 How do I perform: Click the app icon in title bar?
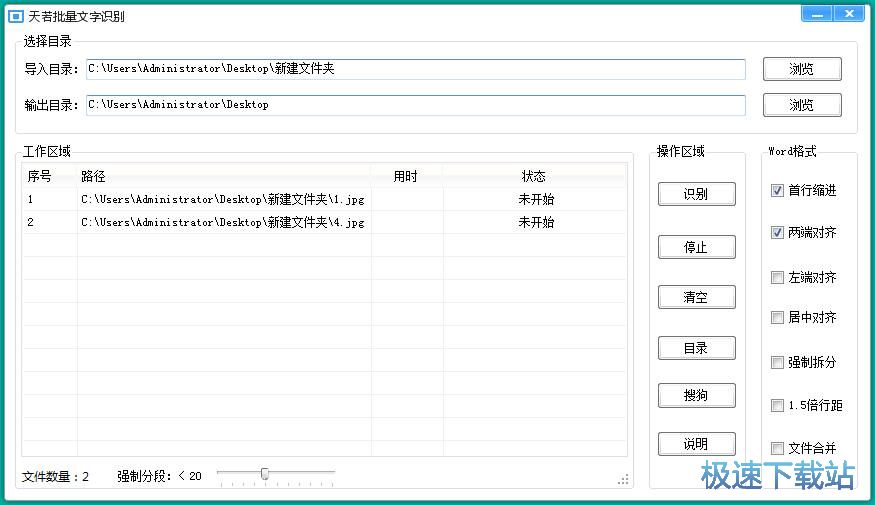pos(15,17)
